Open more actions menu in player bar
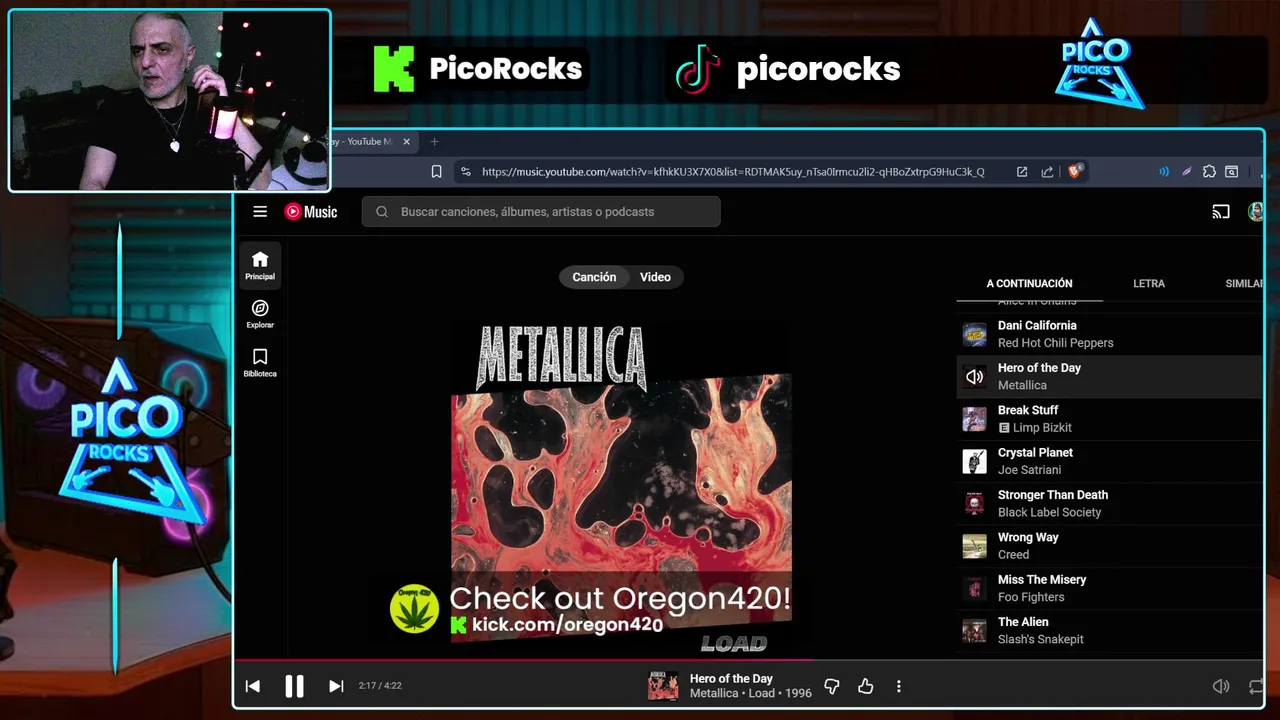The width and height of the screenshot is (1280, 720). point(898,686)
